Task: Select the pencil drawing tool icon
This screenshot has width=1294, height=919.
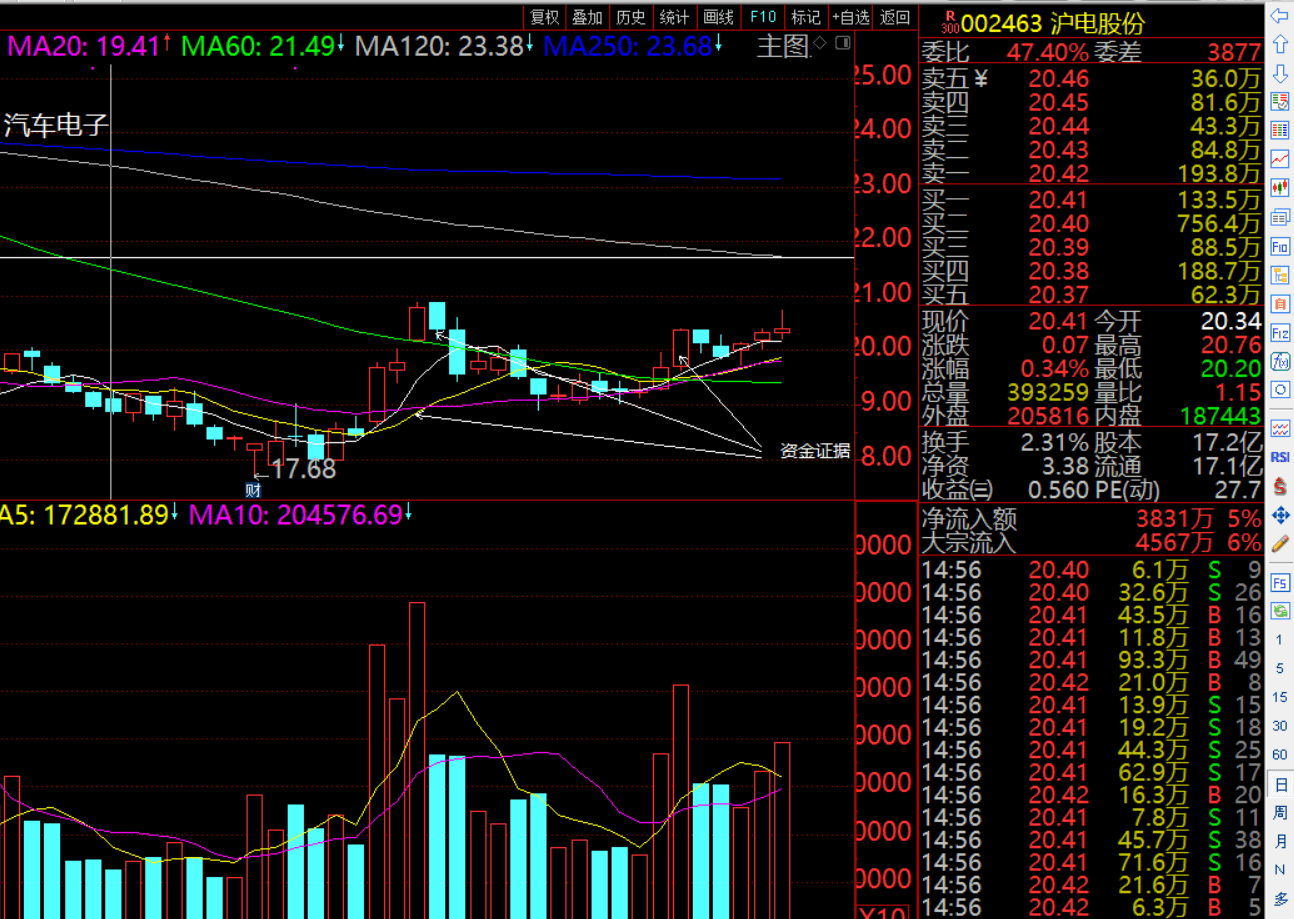Action: click(x=1280, y=545)
